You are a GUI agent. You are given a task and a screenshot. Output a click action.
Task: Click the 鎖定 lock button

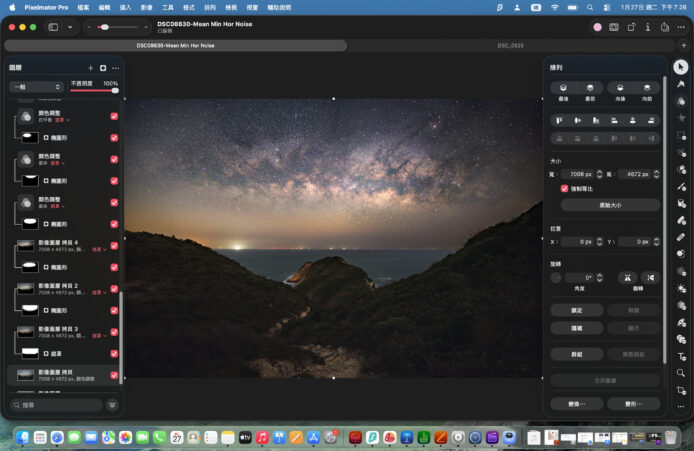[x=576, y=310]
